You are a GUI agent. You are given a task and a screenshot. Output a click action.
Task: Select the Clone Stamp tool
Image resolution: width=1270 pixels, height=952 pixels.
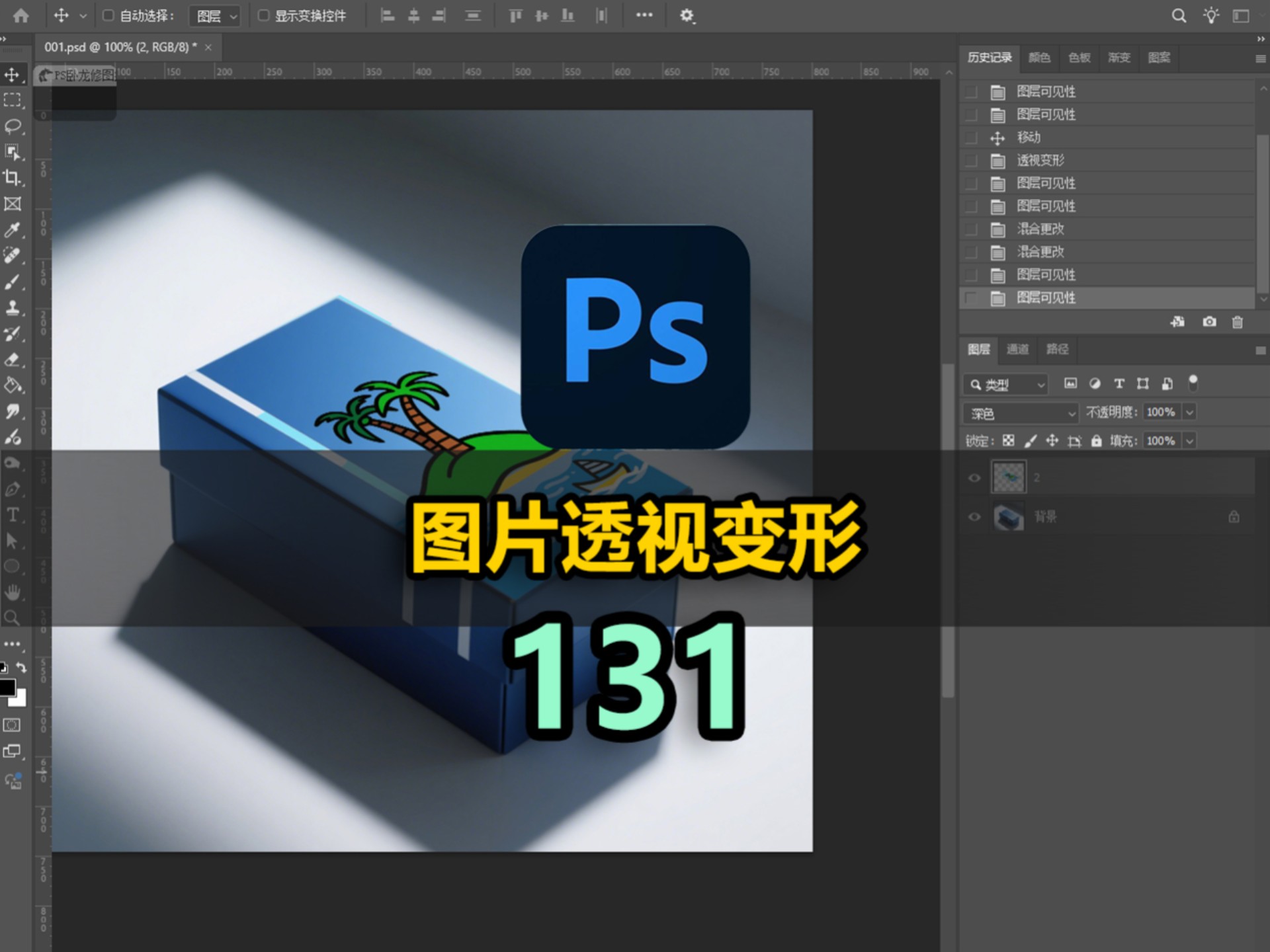tap(13, 307)
